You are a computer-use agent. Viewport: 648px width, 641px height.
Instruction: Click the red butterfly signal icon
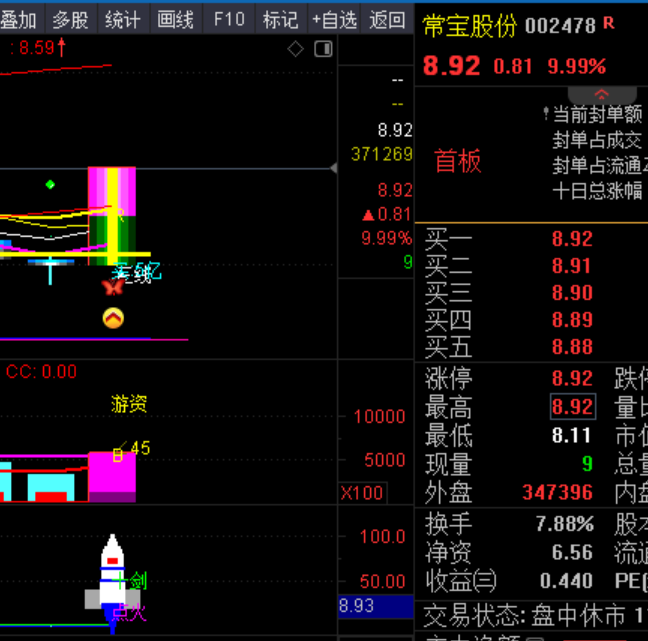pyautogui.click(x=113, y=287)
